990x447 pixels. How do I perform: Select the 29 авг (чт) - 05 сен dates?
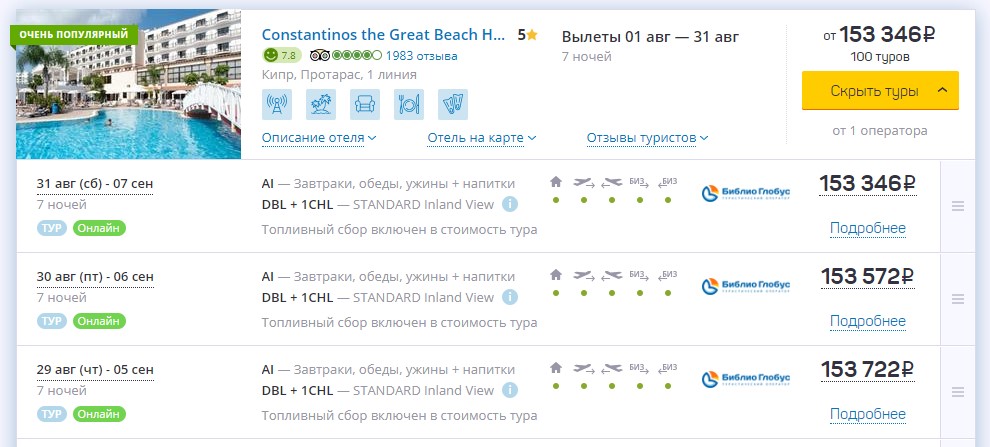[x=95, y=370]
